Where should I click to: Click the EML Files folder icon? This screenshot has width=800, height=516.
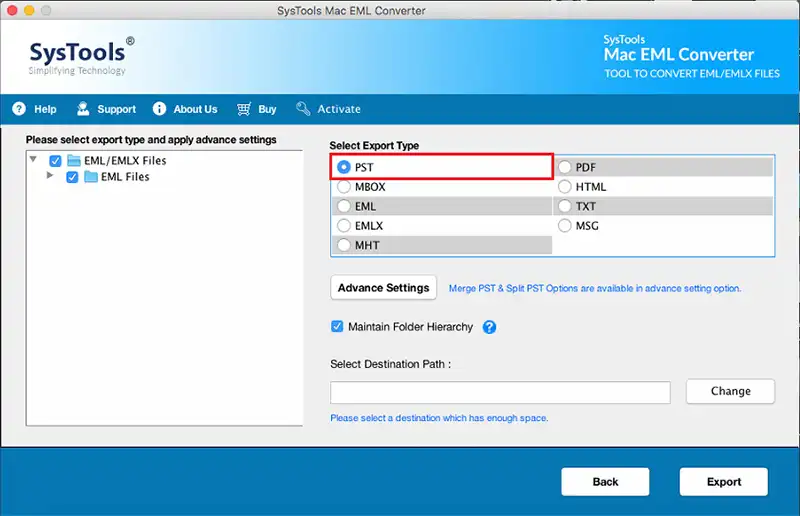tap(91, 177)
